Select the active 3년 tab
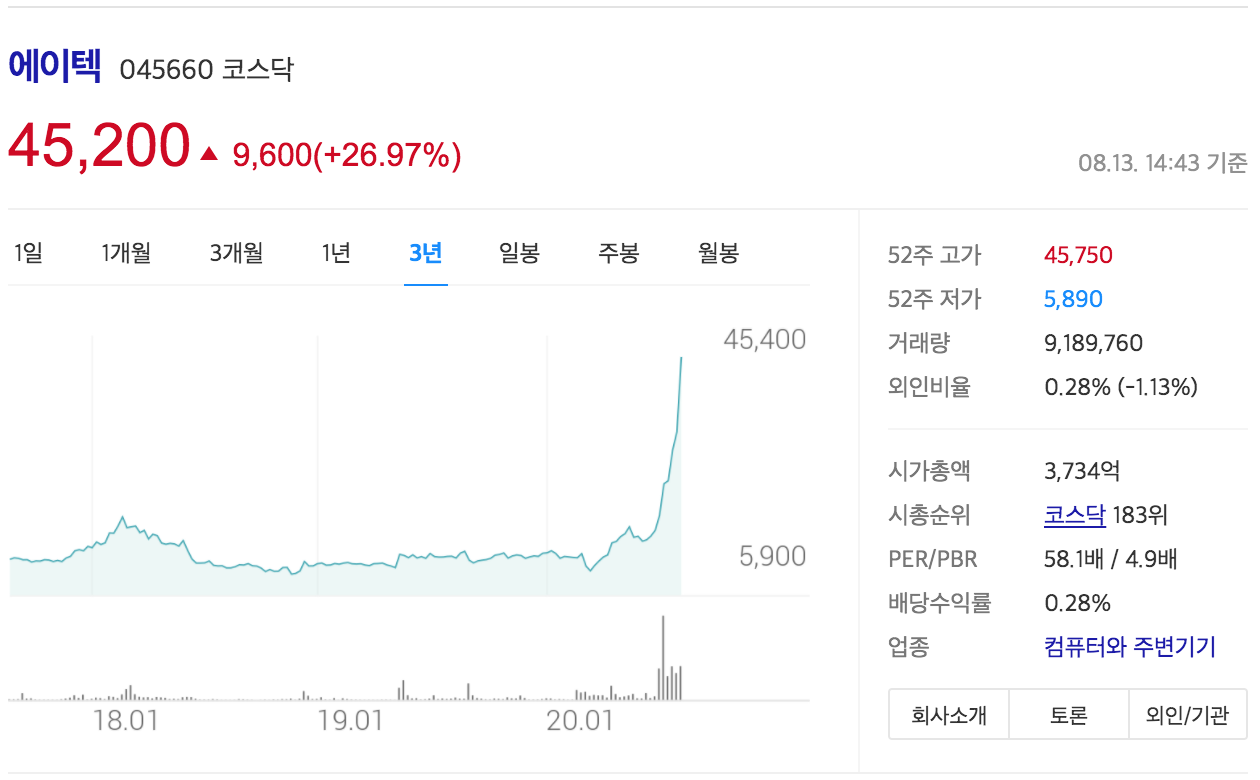Screen dimensions: 1260x780 pyautogui.click(x=425, y=253)
